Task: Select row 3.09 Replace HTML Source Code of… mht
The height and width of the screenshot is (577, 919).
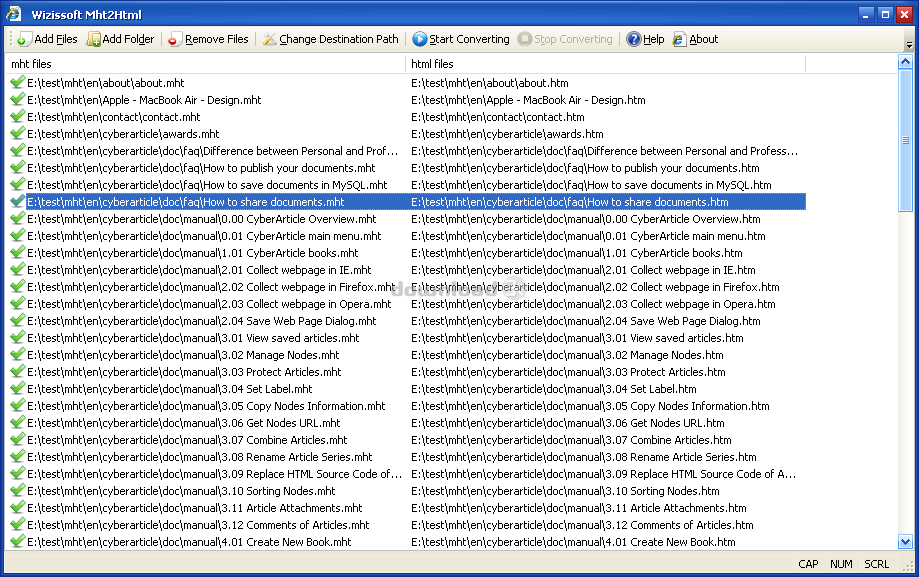Action: [x=407, y=474]
